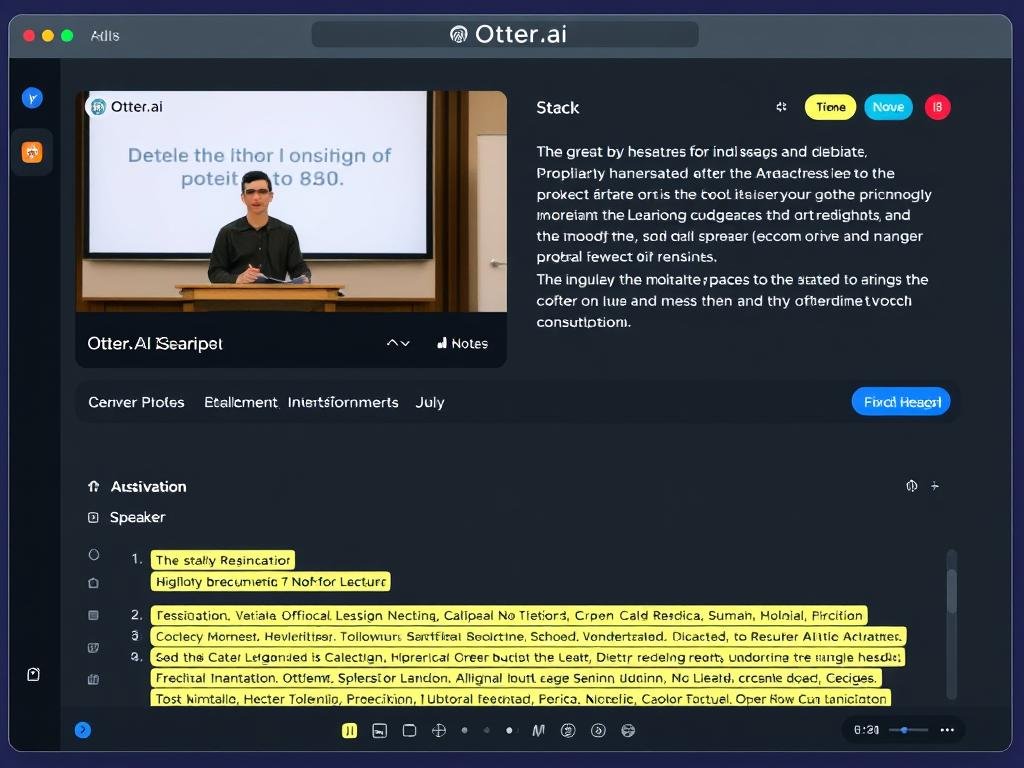The image size is (1024, 768).
Task: Click the Speaker label
Action: click(137, 517)
